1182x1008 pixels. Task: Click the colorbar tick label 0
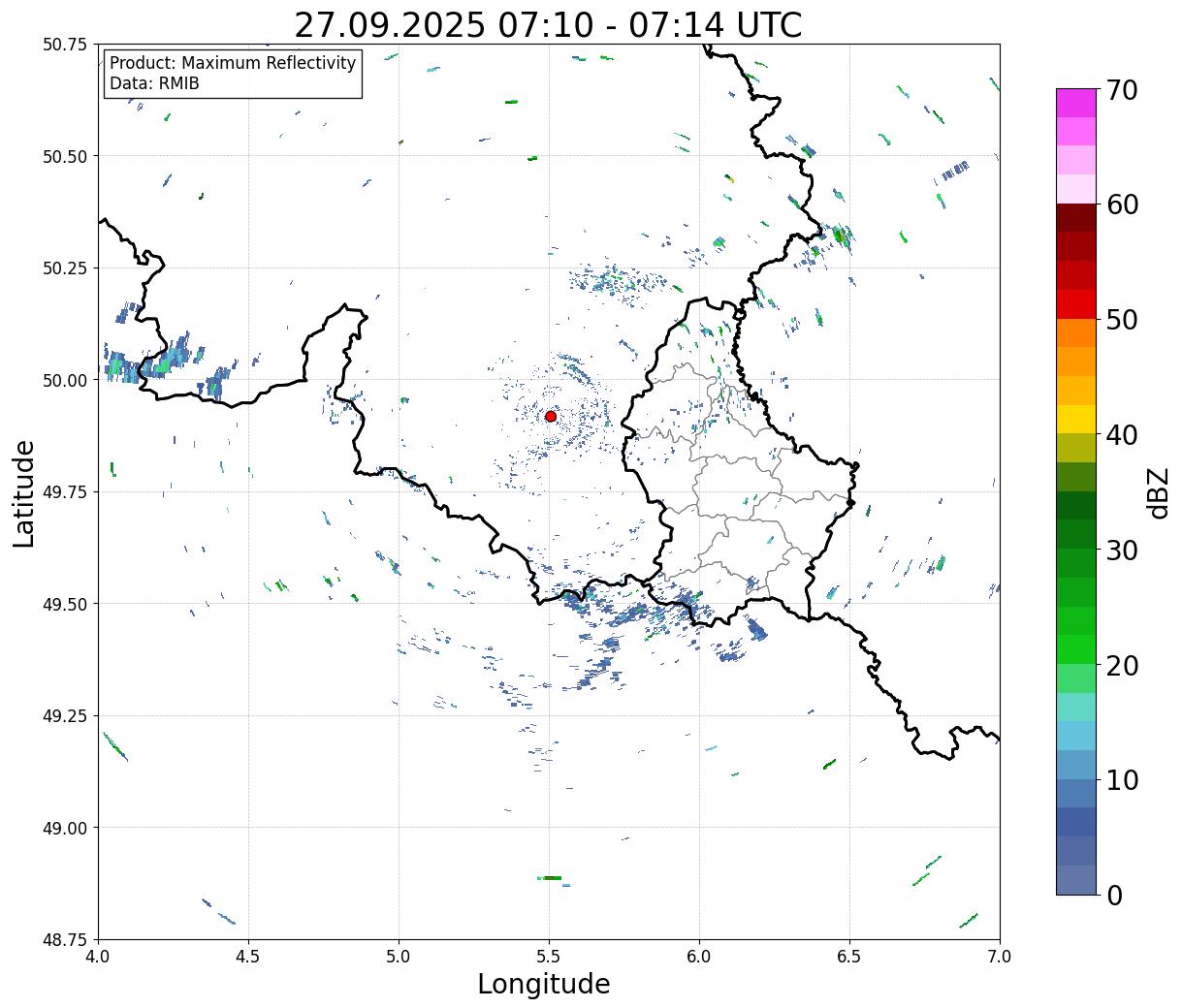pyautogui.click(x=1113, y=895)
